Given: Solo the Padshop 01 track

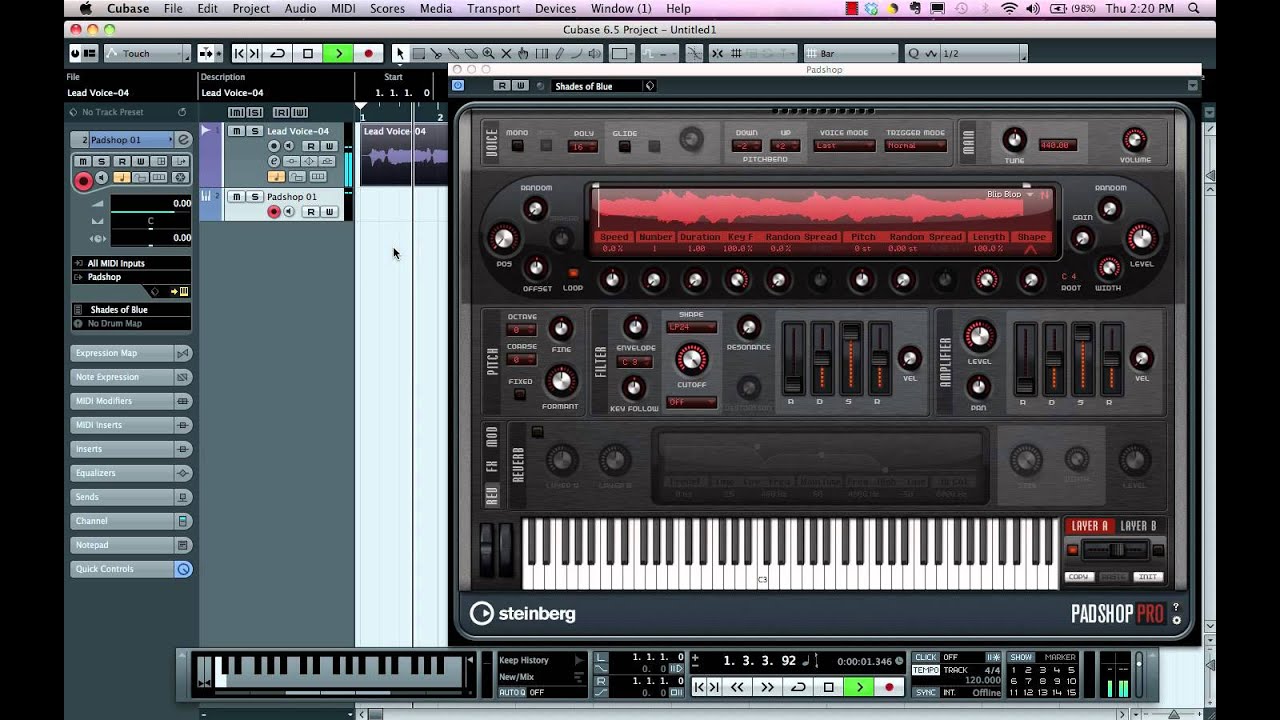Looking at the screenshot, I should [255, 197].
